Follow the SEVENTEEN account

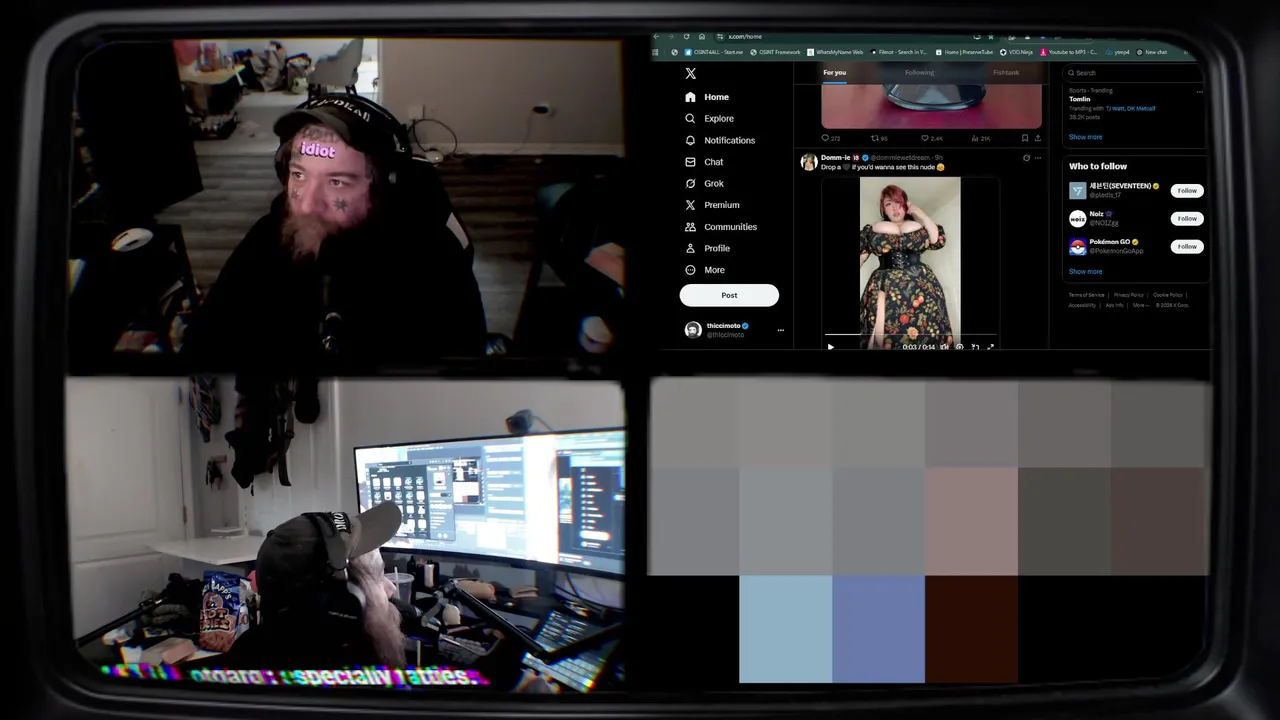(1187, 190)
